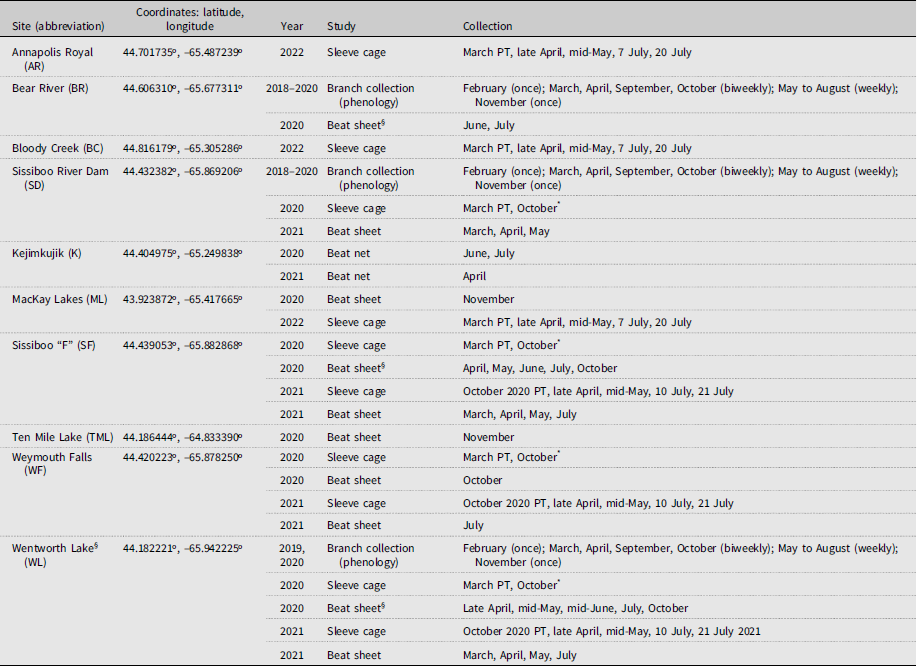Screen dimensions: 917x667
Task: Click the Site (abbreviation) column header
Action: pos(57,26)
